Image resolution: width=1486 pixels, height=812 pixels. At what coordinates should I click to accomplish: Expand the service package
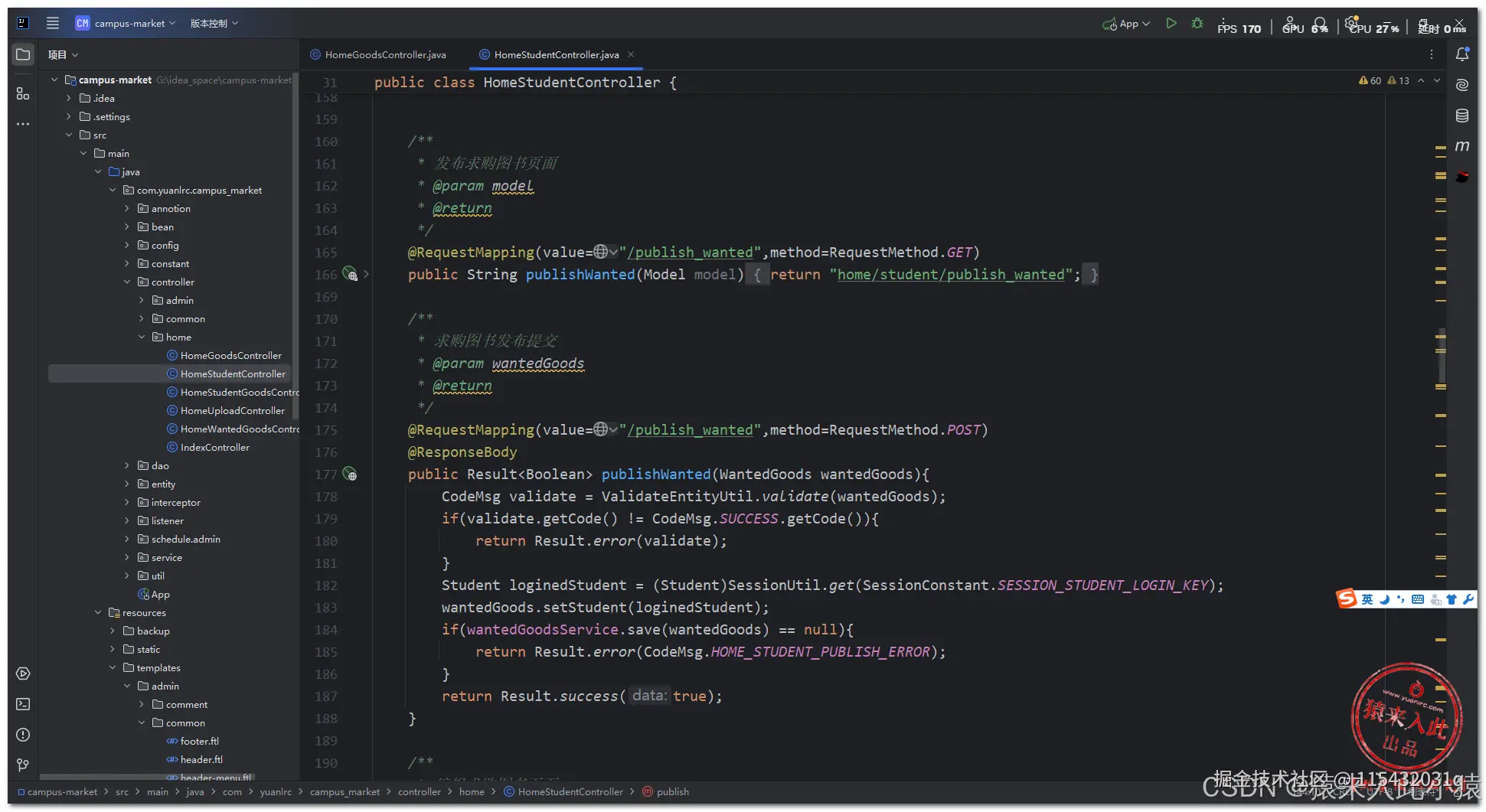click(127, 557)
